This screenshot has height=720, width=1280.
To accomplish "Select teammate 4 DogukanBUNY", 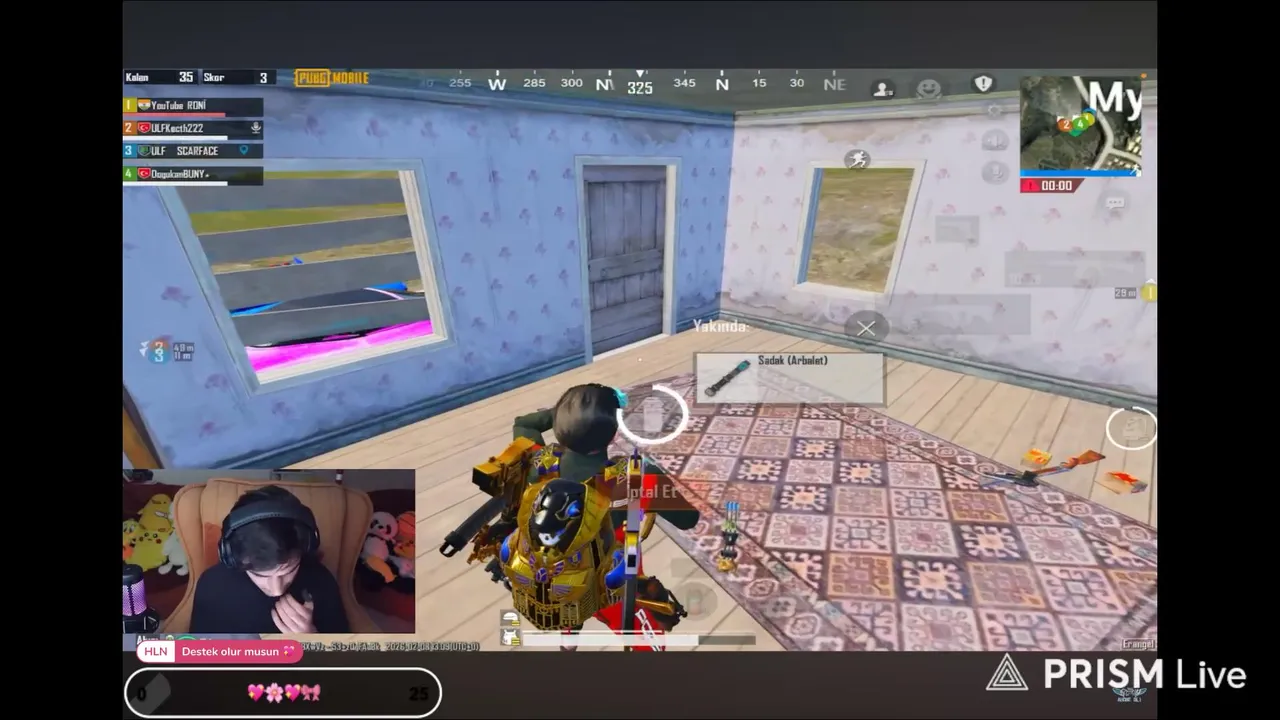I will point(193,175).
